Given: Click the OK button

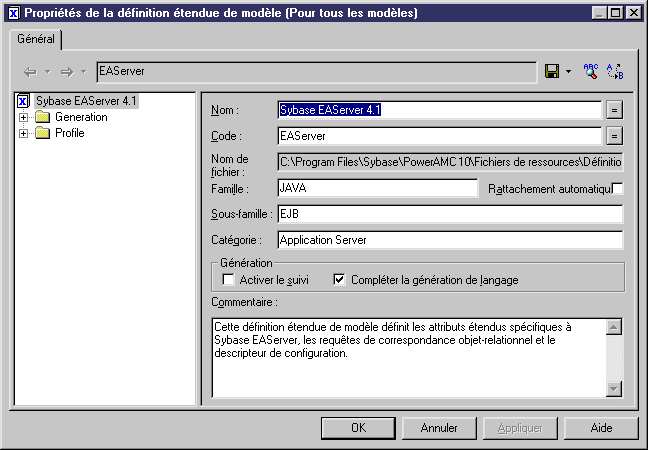Looking at the screenshot, I should pyautogui.click(x=358, y=428).
